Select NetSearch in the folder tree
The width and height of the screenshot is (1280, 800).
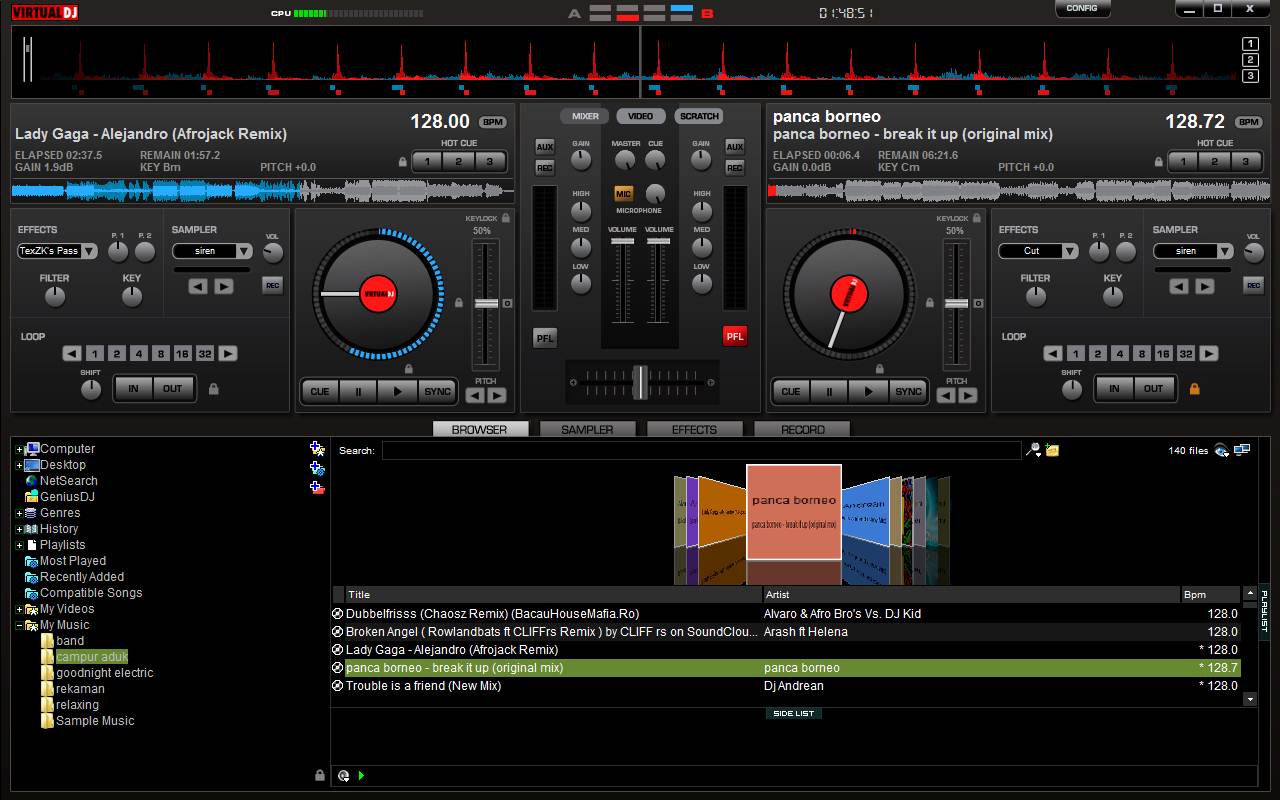69,481
